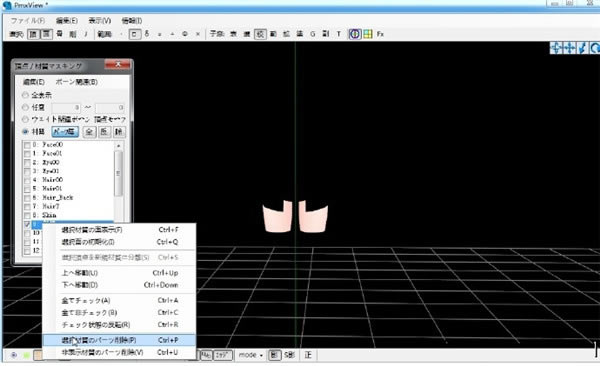Viewport: 600px width, 366px height.
Task: Toggle vertex selection mode (頂) in toolbar
Action: pos(34,34)
